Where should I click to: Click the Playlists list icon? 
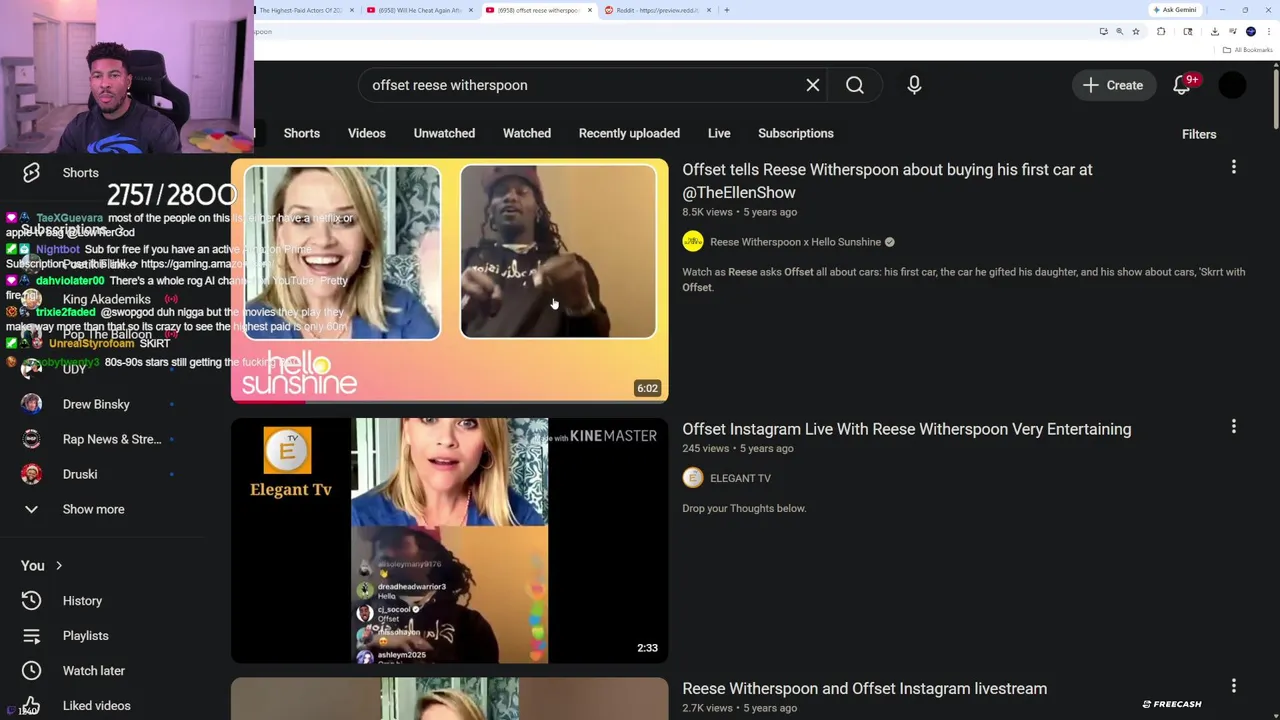click(31, 636)
